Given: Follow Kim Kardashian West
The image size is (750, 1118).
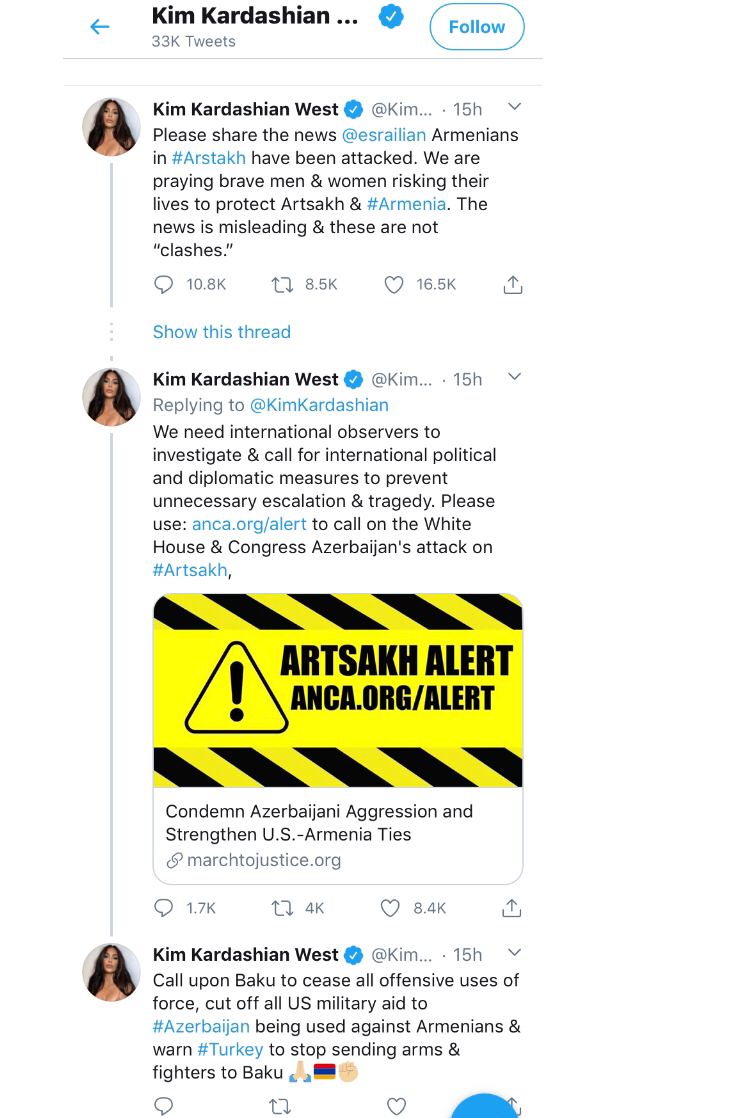Looking at the screenshot, I should point(476,27).
